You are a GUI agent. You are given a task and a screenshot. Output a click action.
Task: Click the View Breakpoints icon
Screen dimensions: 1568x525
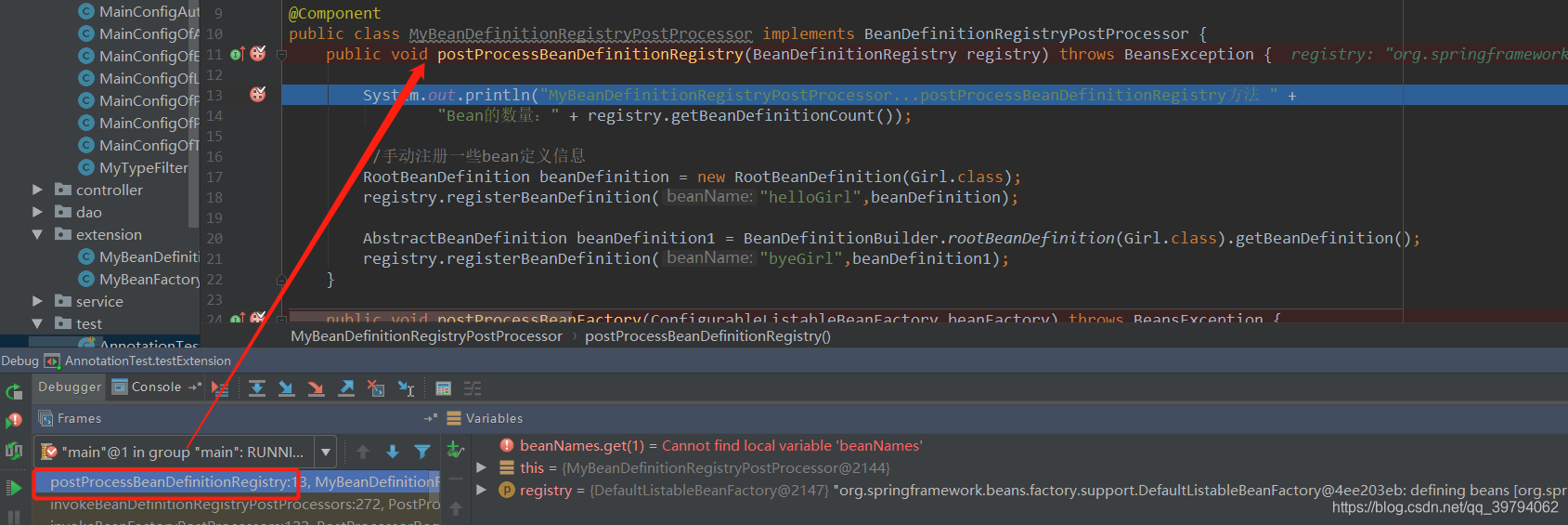[x=14, y=421]
